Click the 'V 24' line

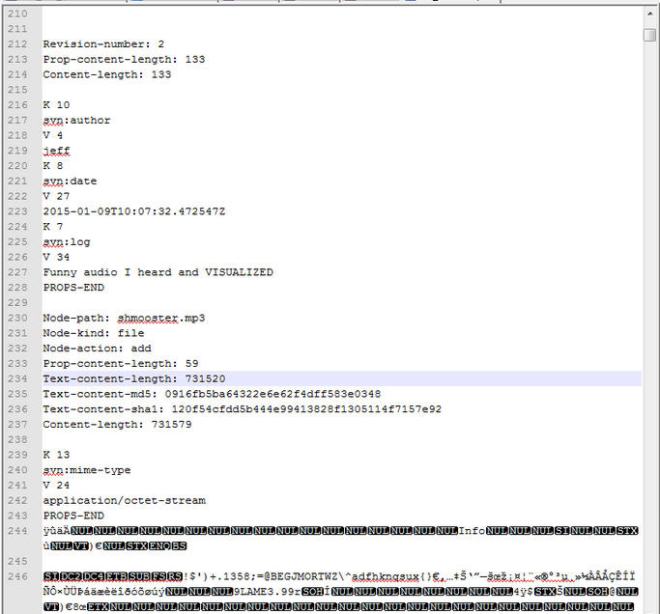[x=56, y=485]
